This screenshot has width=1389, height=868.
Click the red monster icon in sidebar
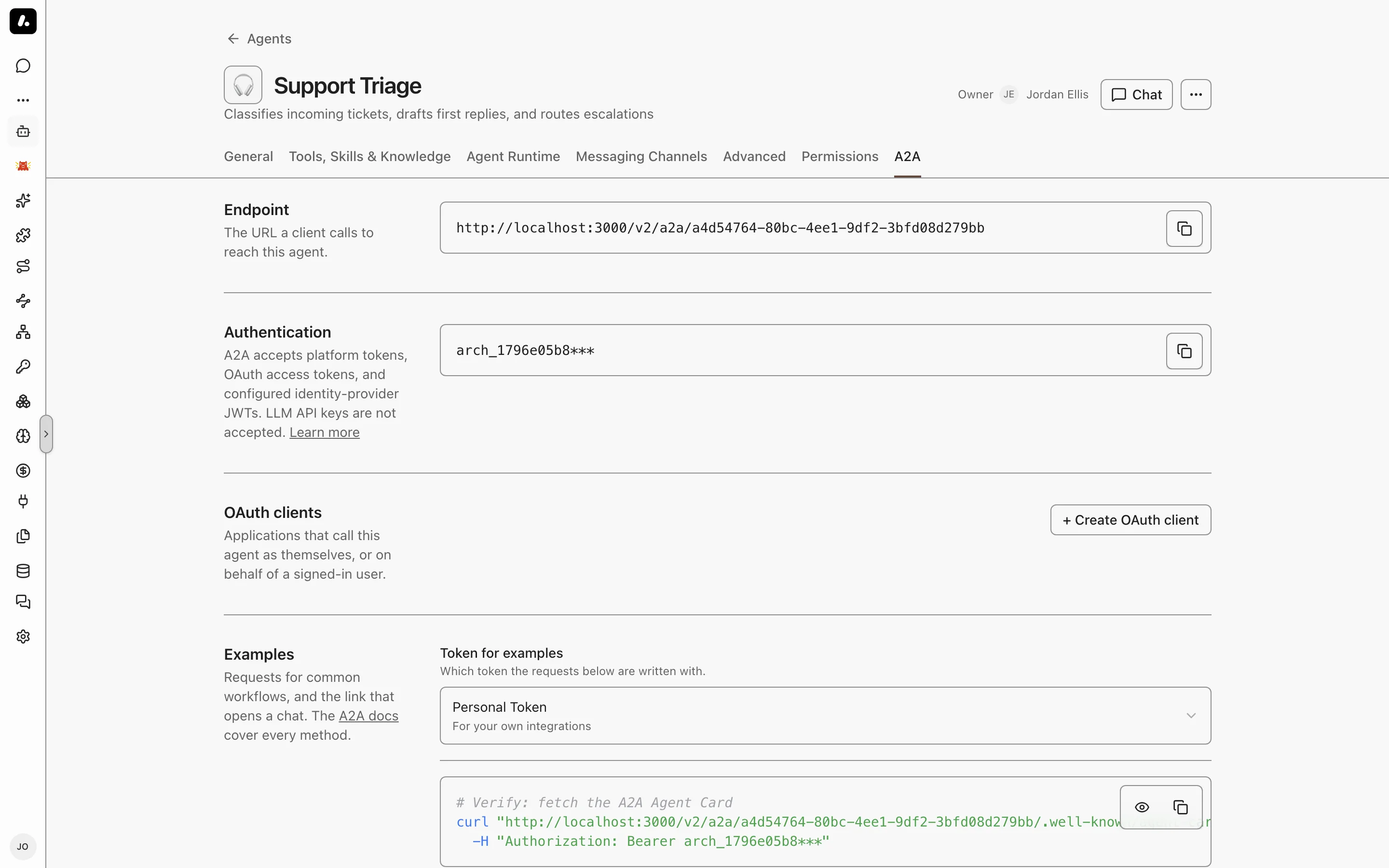click(x=23, y=166)
